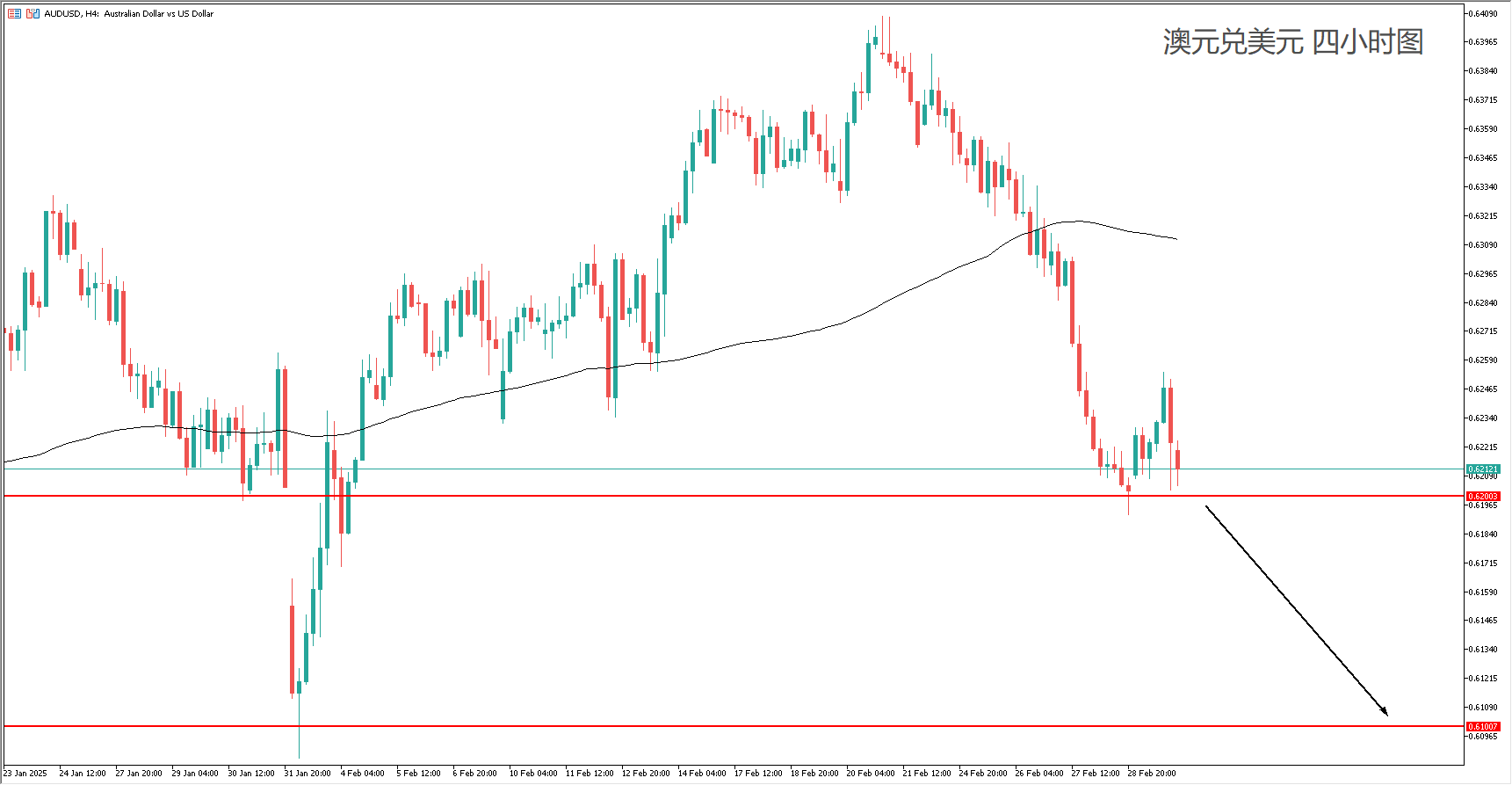The width and height of the screenshot is (1512, 785).
Task: Click the 澳元兑美元 四小时图 text label
Action: click(1292, 42)
